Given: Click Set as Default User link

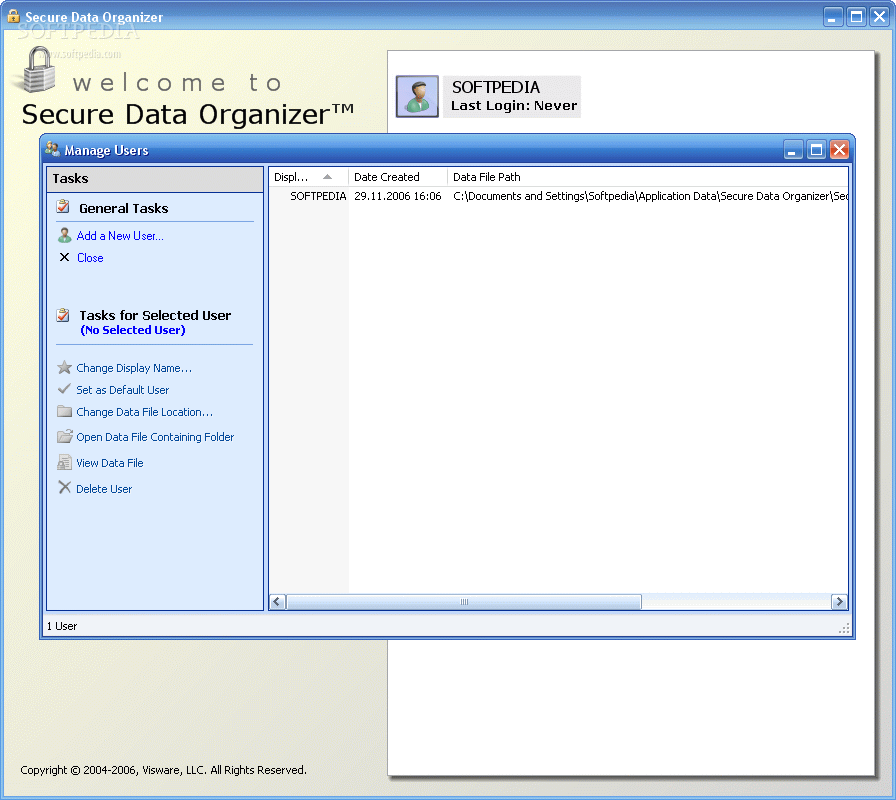Looking at the screenshot, I should pos(123,390).
